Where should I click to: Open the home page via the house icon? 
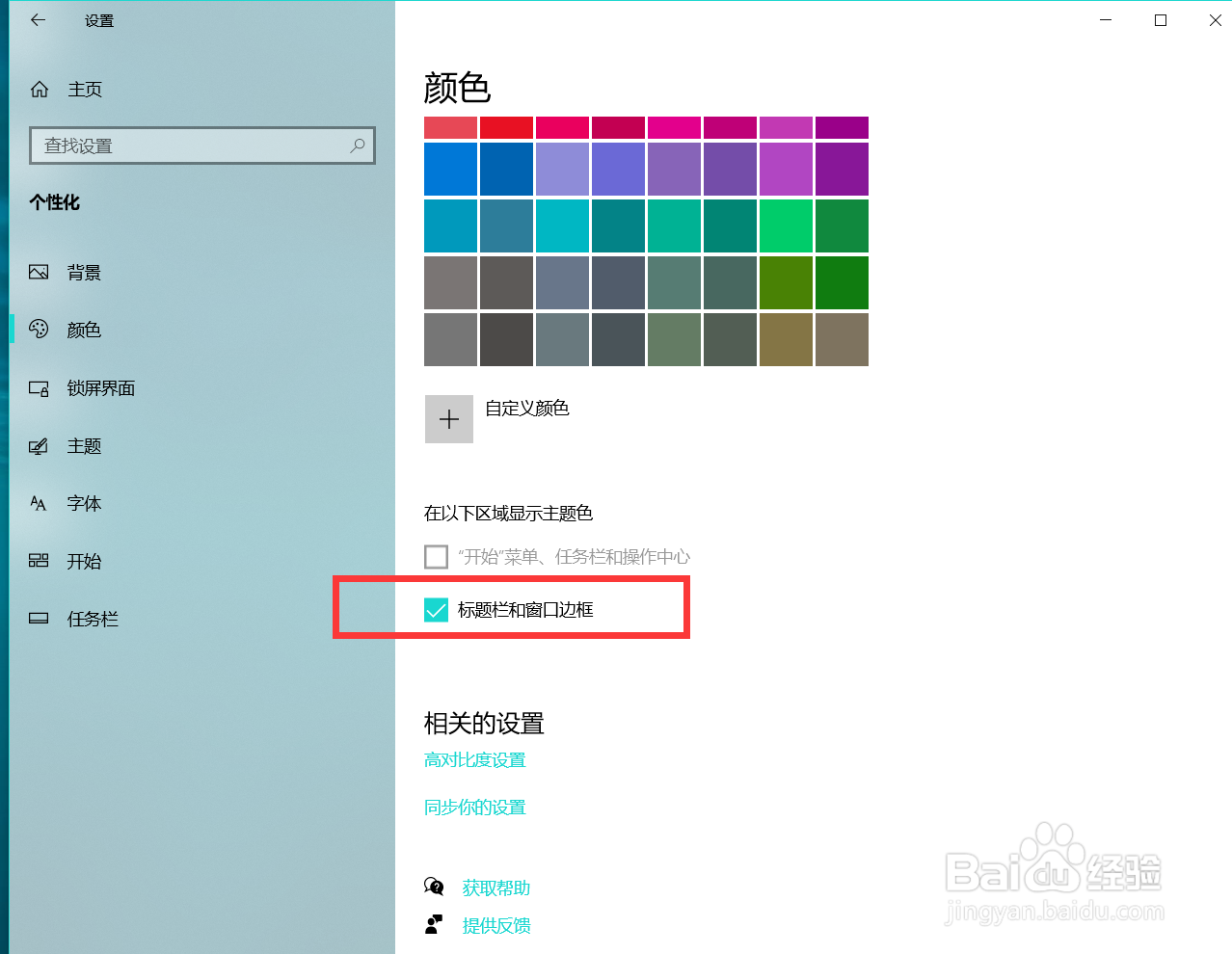40,90
